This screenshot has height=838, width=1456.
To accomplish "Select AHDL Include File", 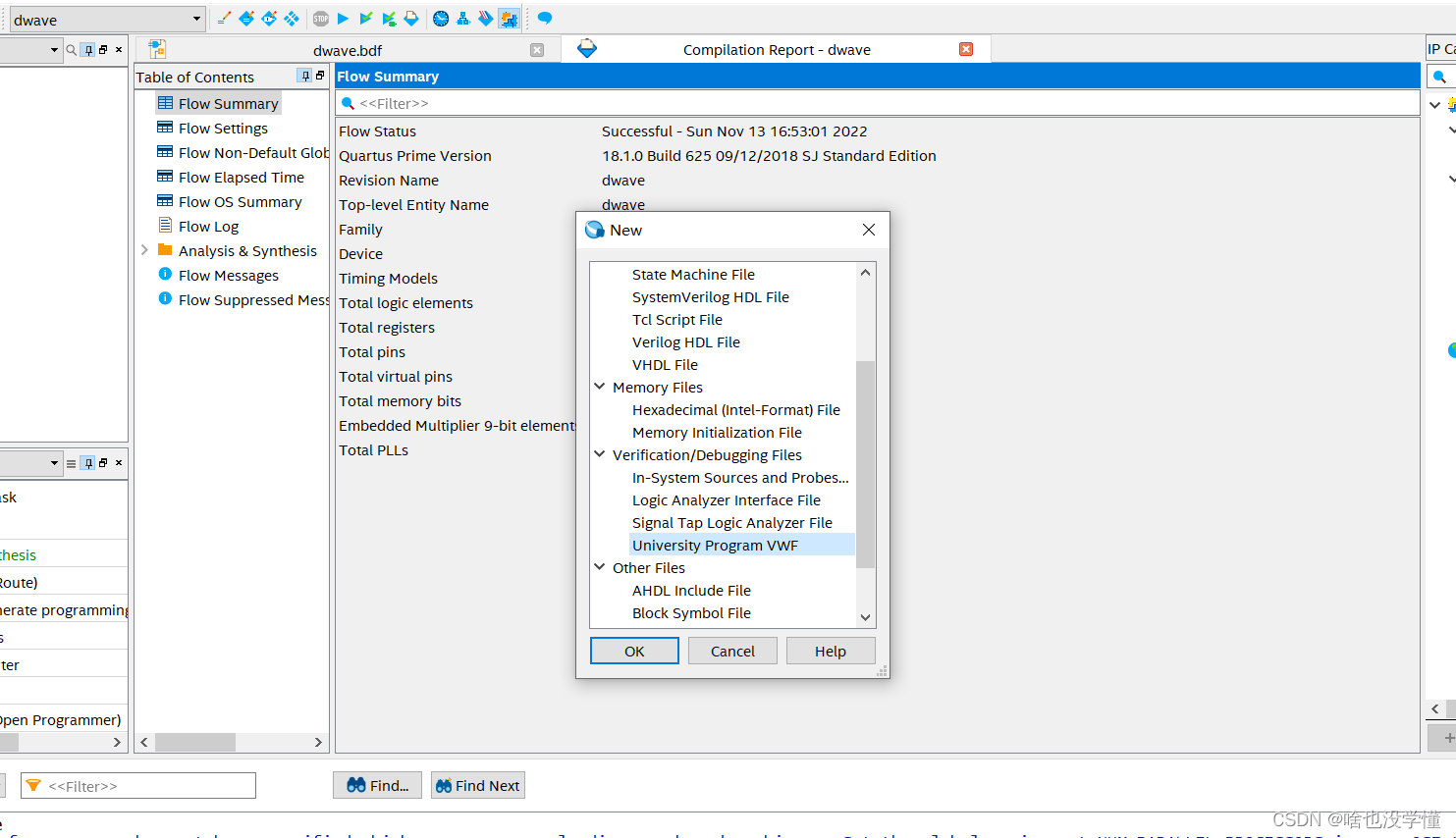I will [x=691, y=591].
